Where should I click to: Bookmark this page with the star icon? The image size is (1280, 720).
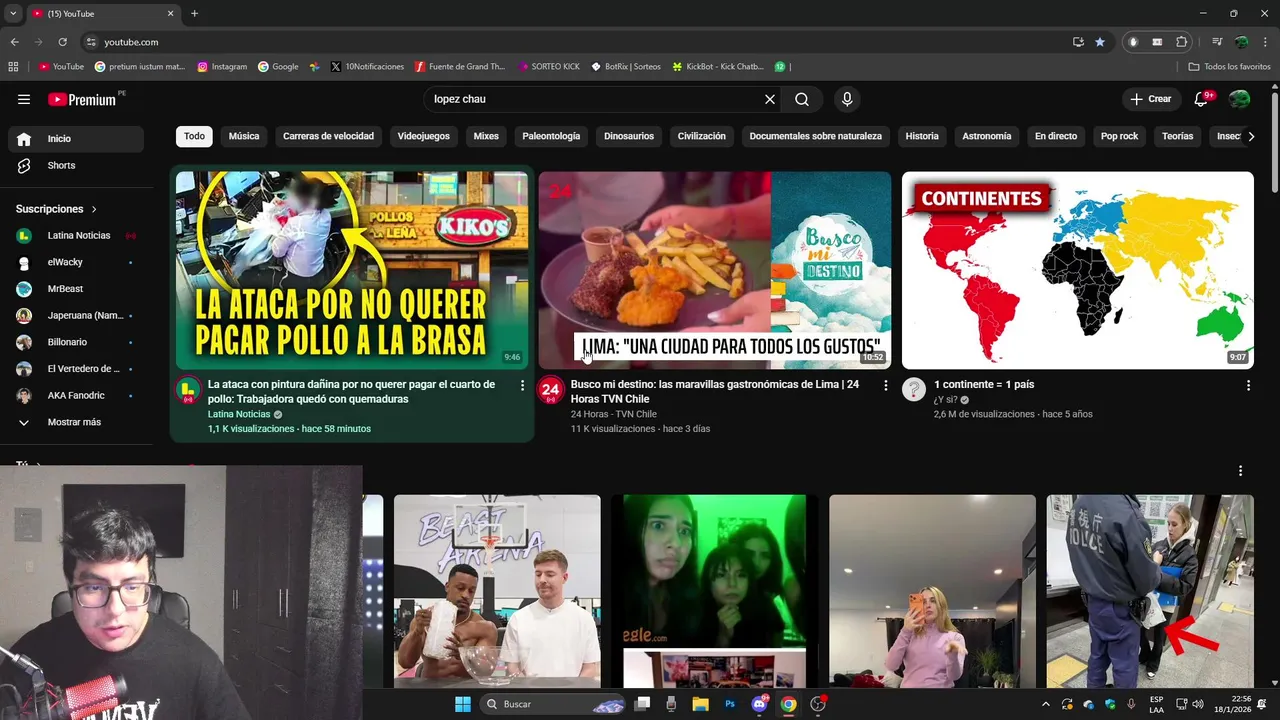[x=1100, y=42]
